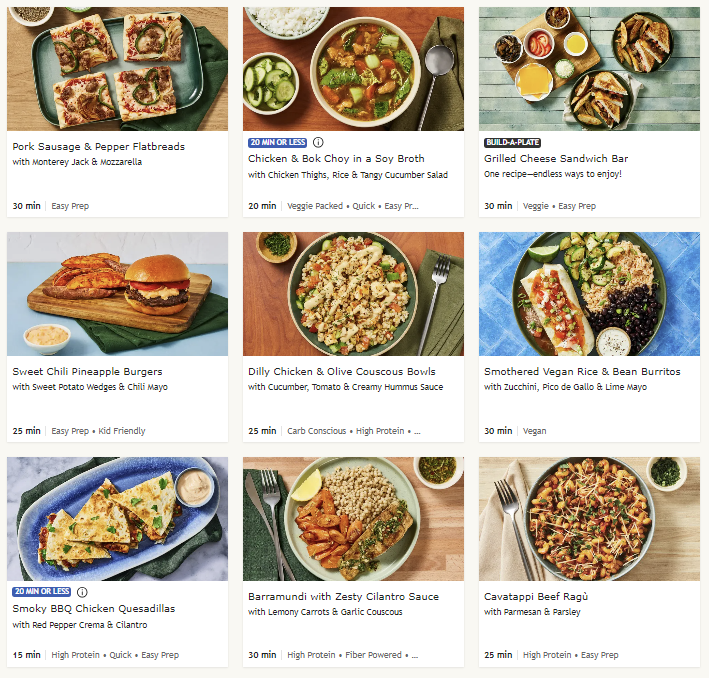This screenshot has height=678, width=709.
Task: Click the Vegan tag on burritos card
Action: [x=535, y=431]
